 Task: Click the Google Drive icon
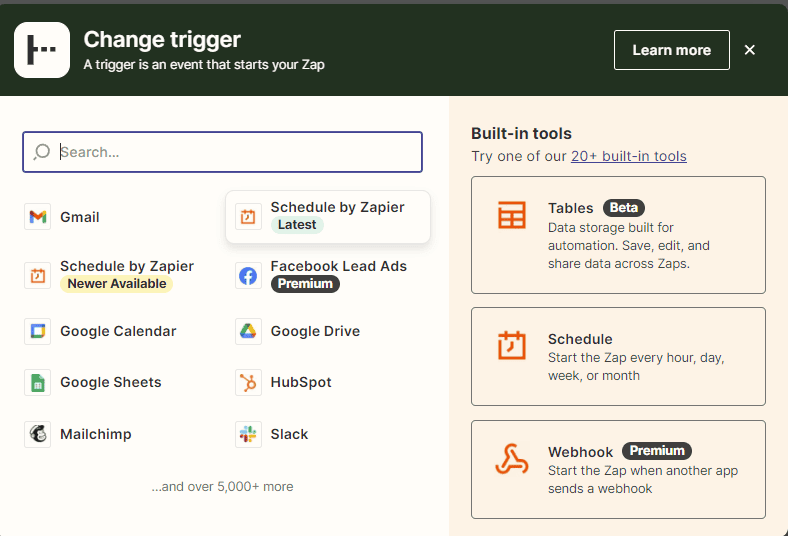pos(248,331)
